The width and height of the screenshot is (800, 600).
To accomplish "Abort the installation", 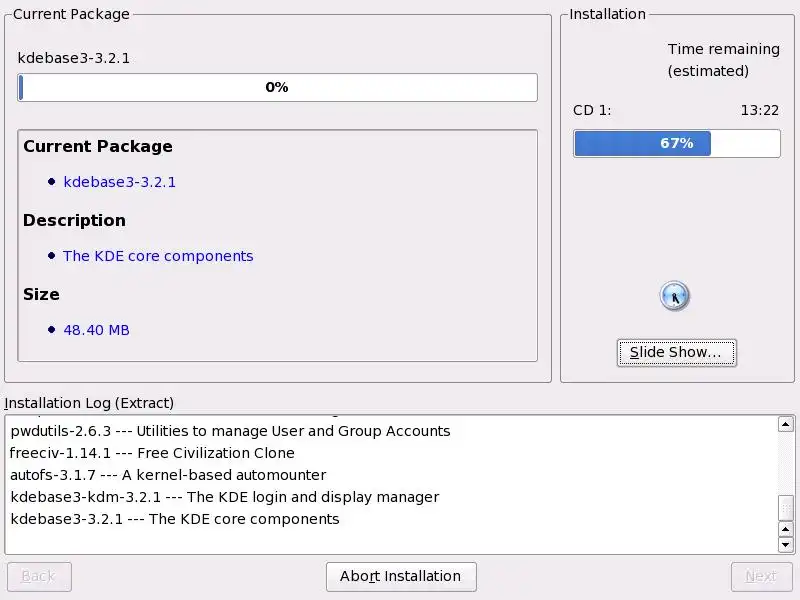I will pyautogui.click(x=401, y=577).
